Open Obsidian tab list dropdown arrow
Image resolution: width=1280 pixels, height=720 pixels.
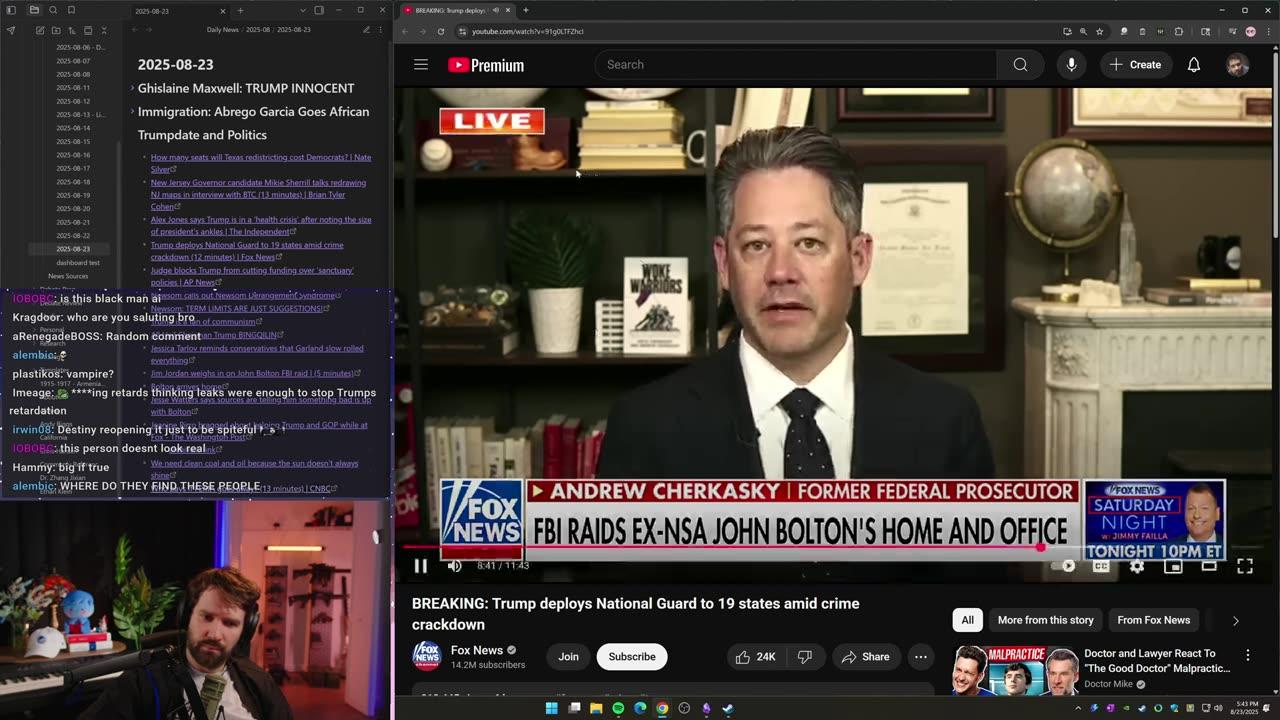[303, 10]
